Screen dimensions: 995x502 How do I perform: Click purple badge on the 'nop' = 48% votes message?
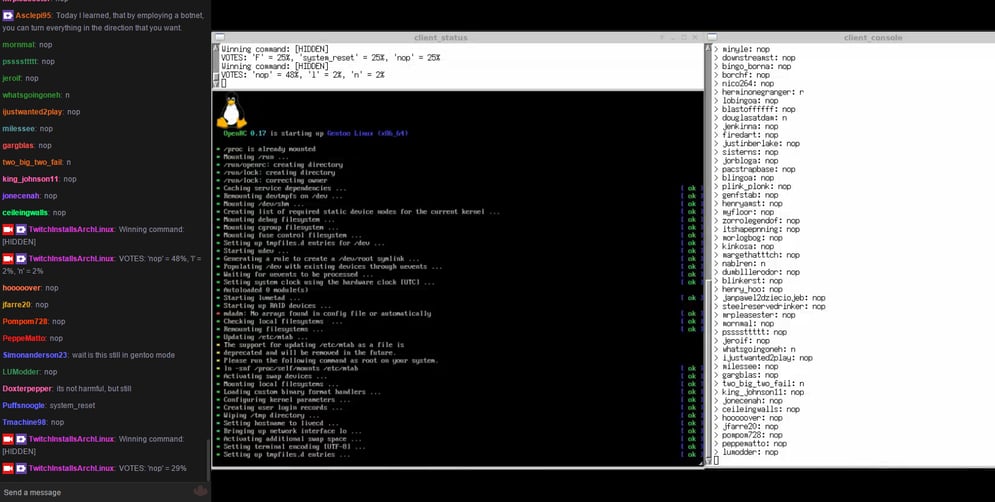click(21, 258)
